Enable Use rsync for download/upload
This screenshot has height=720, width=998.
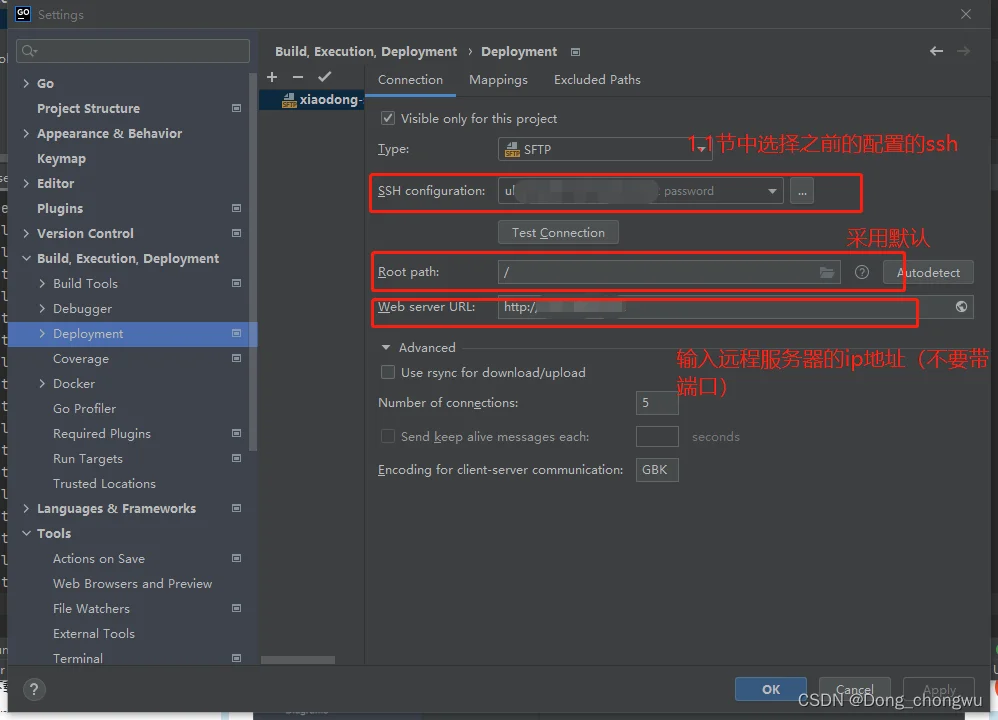tap(388, 372)
